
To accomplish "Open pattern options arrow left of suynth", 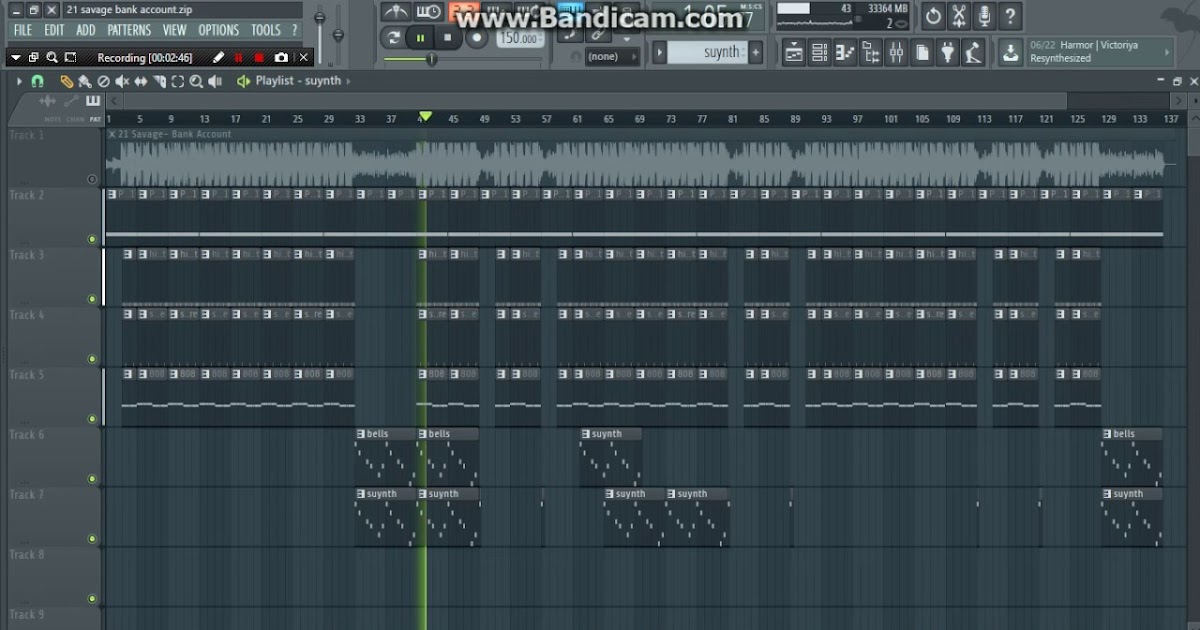I will (659, 52).
